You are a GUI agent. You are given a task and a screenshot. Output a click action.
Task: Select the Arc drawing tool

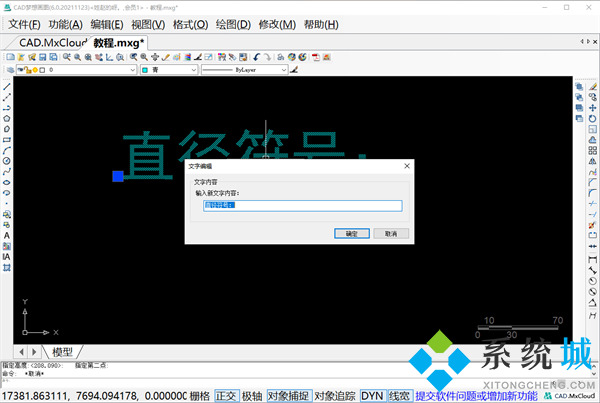7,150
